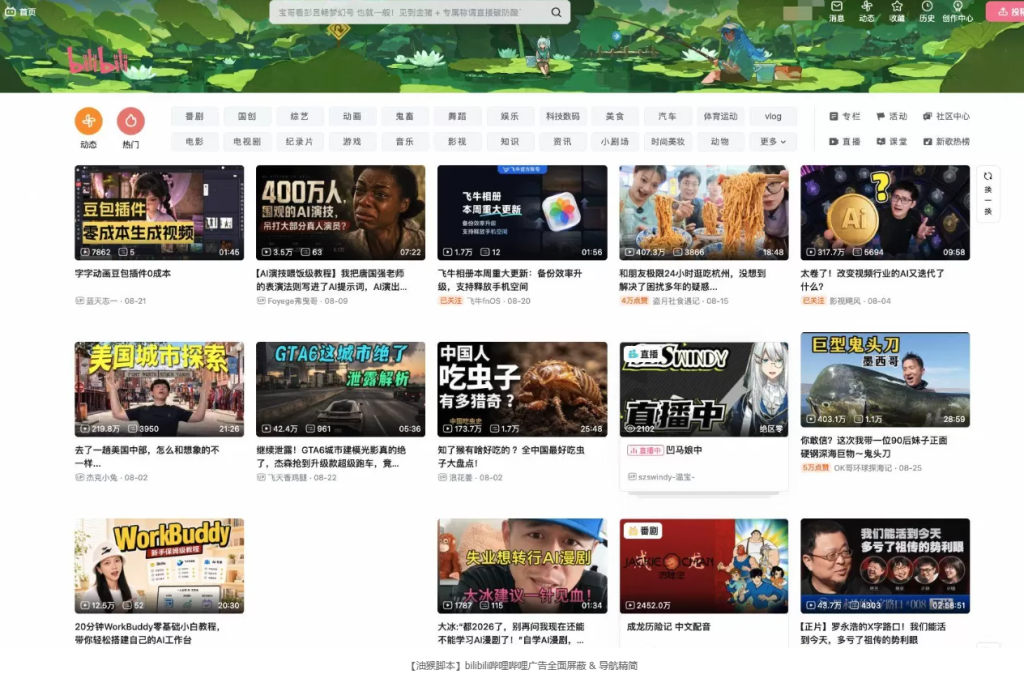This screenshot has width=1024, height=674.
Task: Open the orange 动态 circle icon
Action: click(89, 121)
